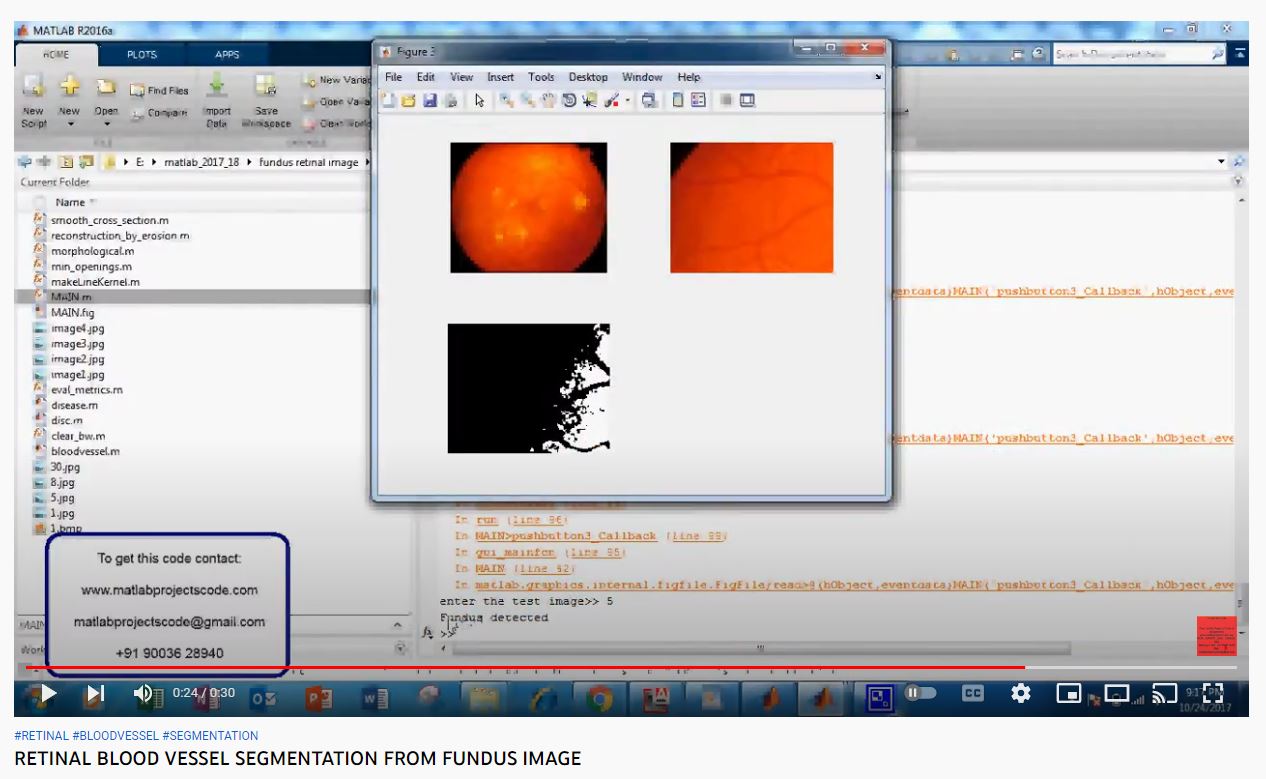Click the Compare button in MATLAB ribbon

tap(160, 113)
